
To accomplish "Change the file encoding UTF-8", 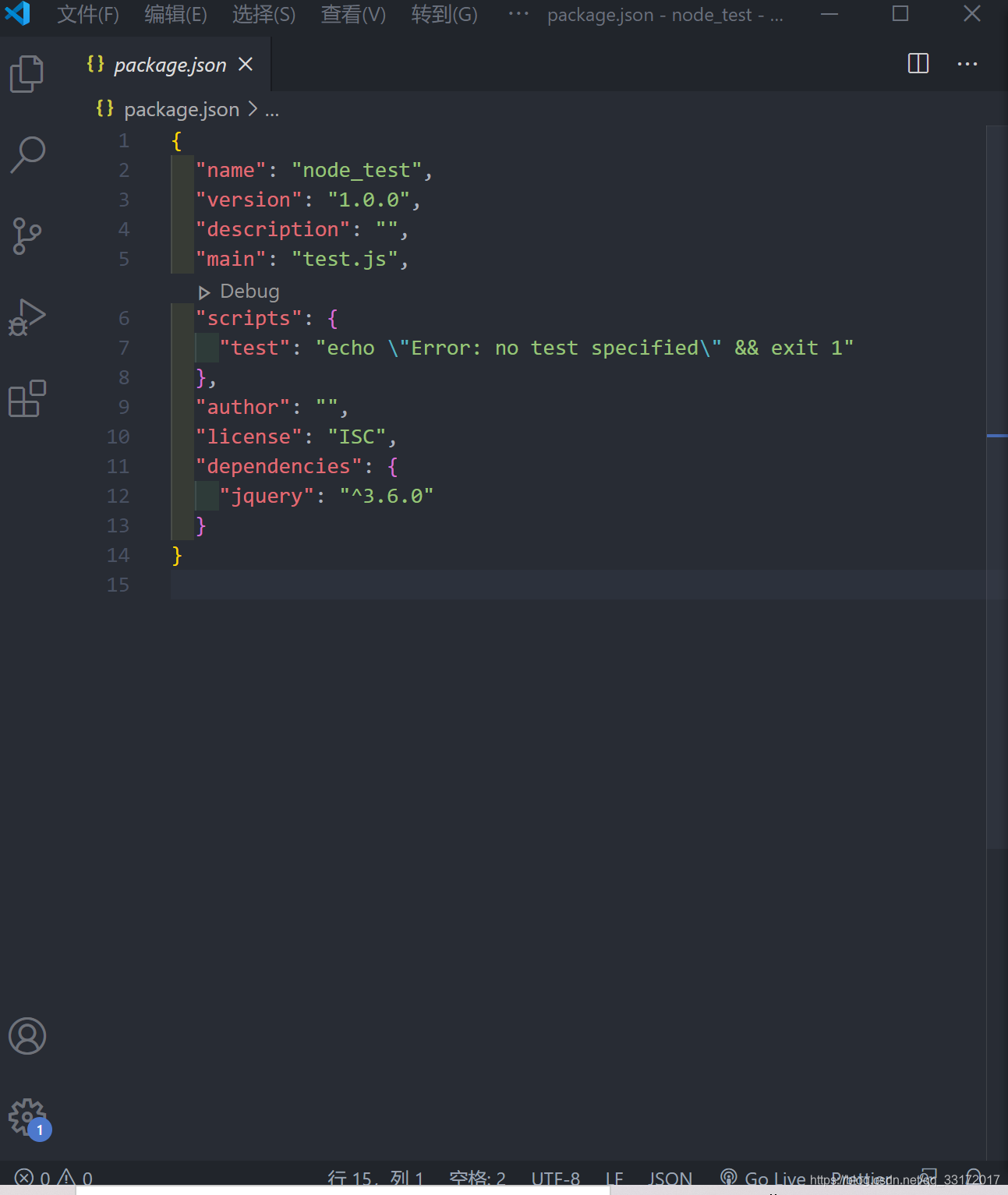I will (x=556, y=1178).
